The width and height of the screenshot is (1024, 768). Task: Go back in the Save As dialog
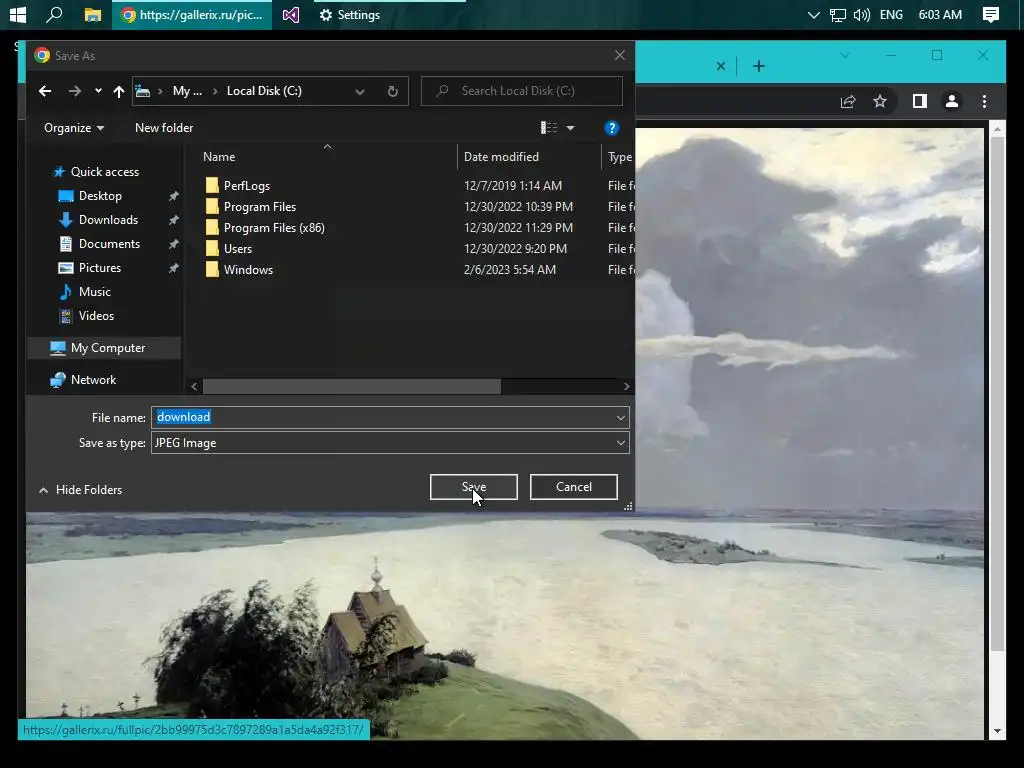click(45, 91)
